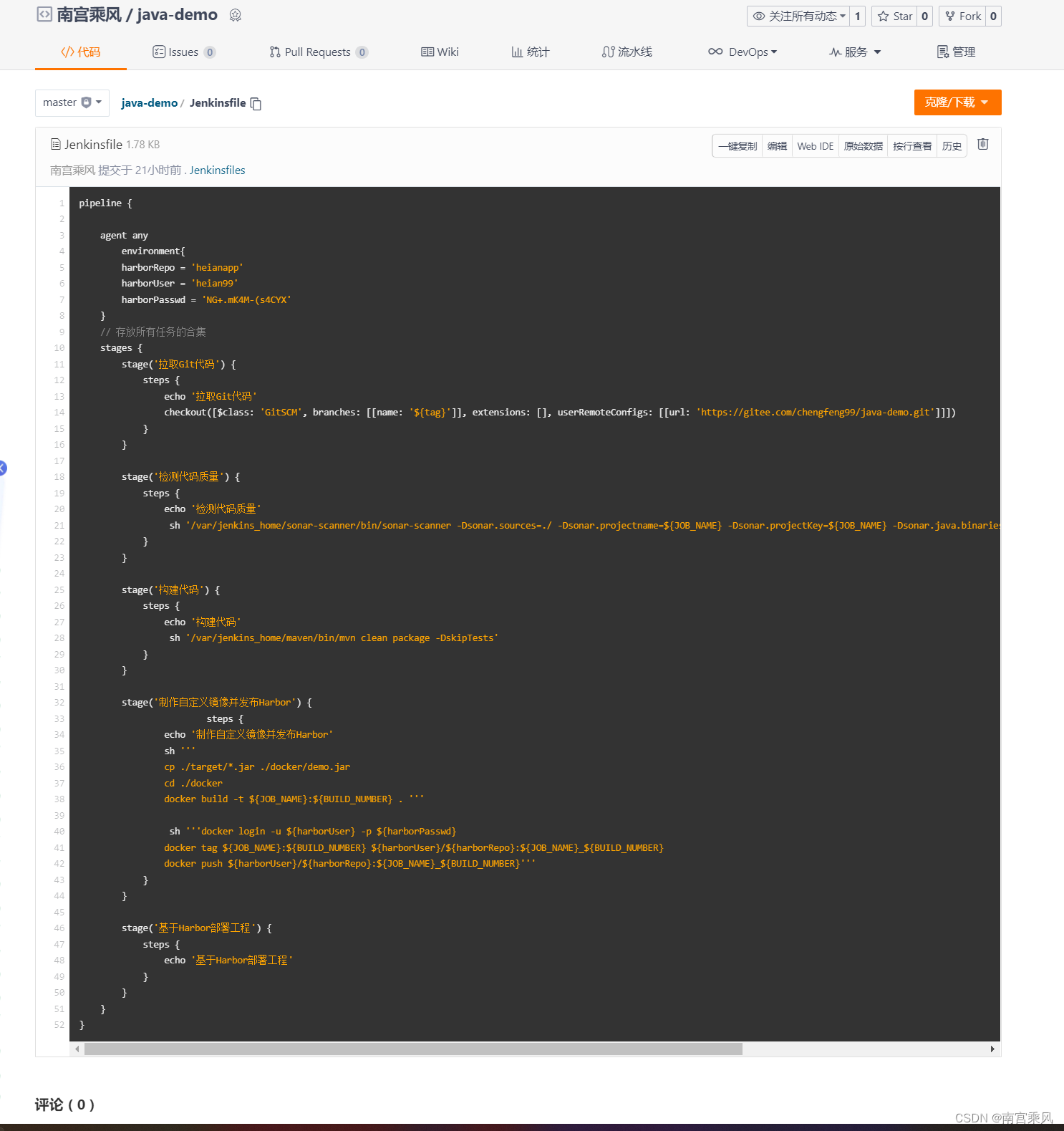Screen dimensions: 1064x1131
Task: Go to the Wiki tab
Action: click(440, 52)
